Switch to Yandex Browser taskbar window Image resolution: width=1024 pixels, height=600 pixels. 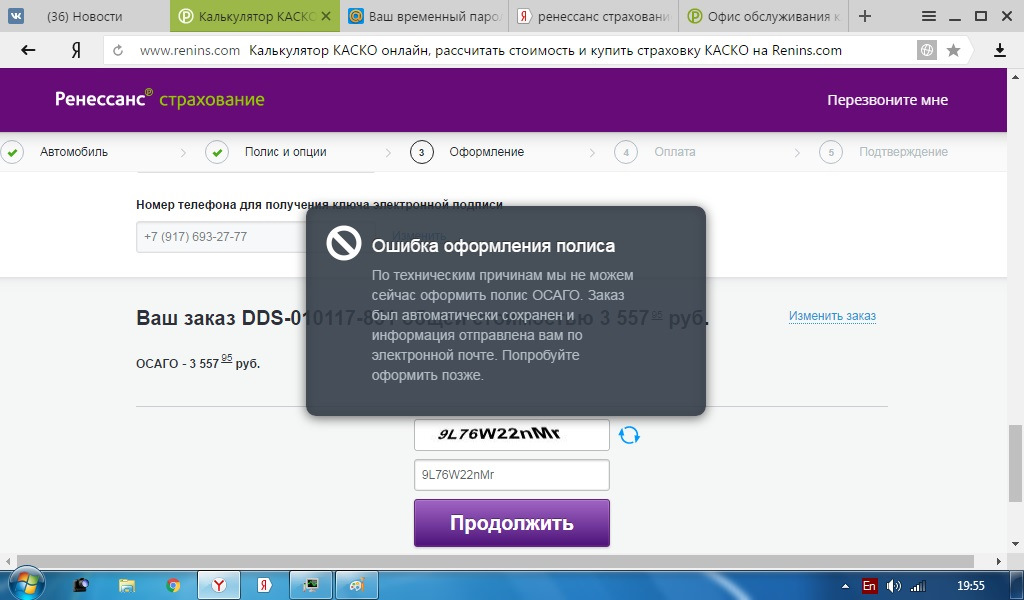click(219, 585)
